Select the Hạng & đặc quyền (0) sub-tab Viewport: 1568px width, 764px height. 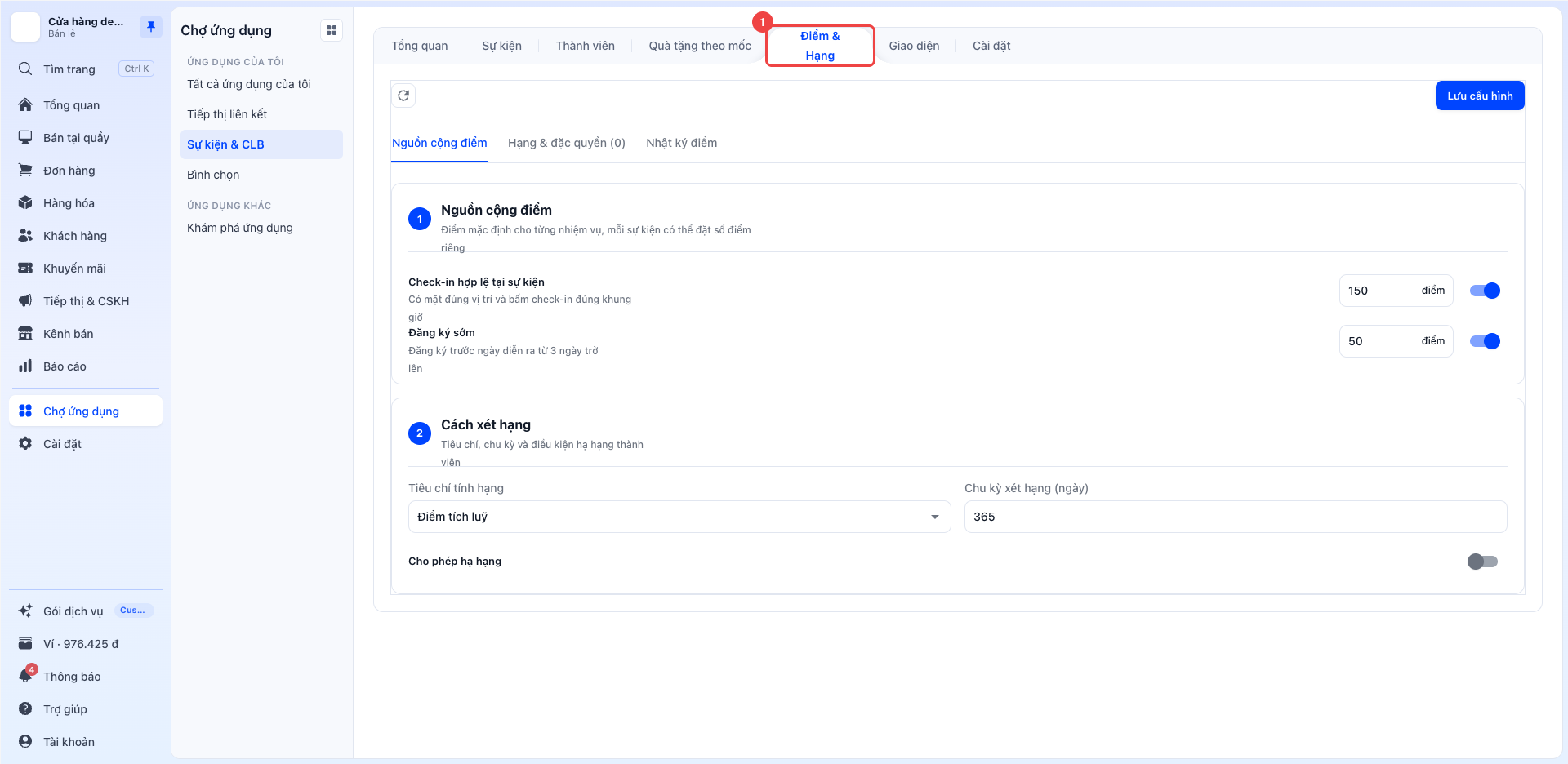click(567, 143)
